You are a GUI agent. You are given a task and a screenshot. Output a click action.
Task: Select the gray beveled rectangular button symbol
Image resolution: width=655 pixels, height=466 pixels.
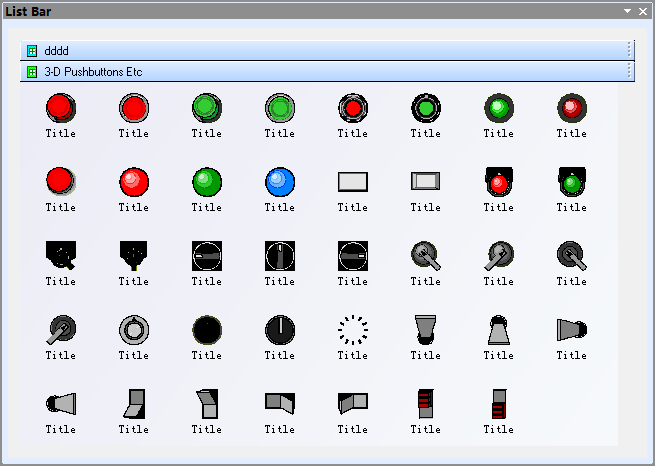425,182
